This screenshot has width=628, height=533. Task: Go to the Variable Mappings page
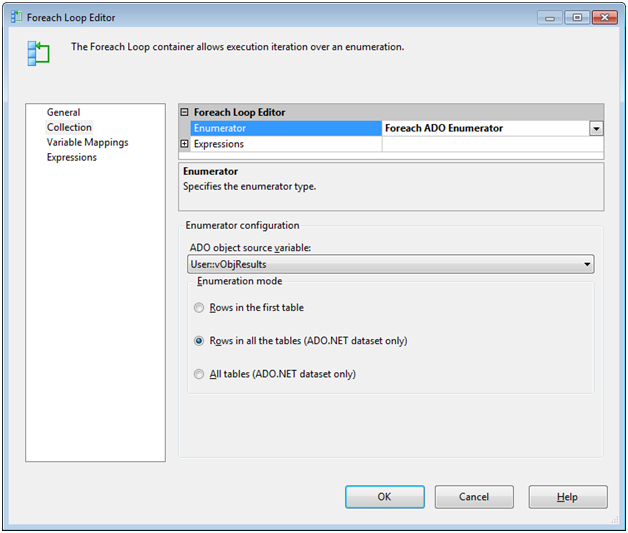tap(87, 142)
